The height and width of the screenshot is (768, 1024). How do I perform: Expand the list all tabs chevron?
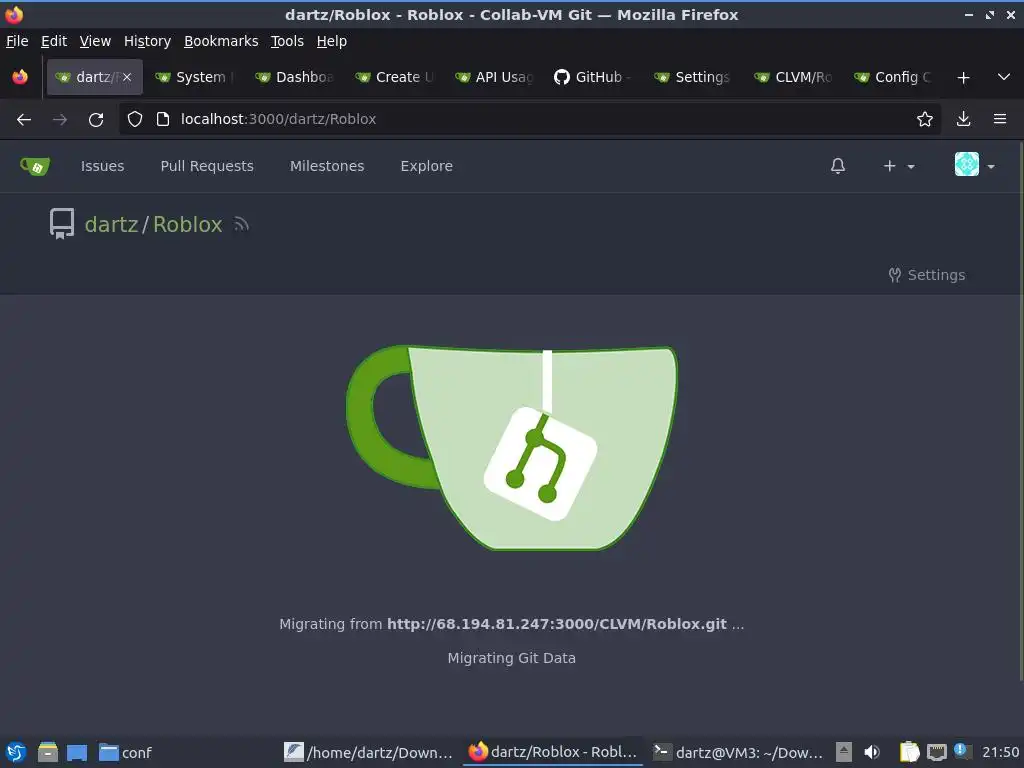pos(1004,77)
